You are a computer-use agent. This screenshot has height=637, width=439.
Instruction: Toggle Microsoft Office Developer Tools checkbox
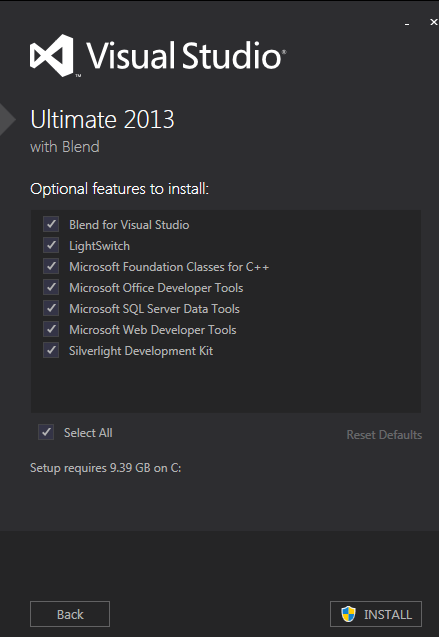(51, 288)
